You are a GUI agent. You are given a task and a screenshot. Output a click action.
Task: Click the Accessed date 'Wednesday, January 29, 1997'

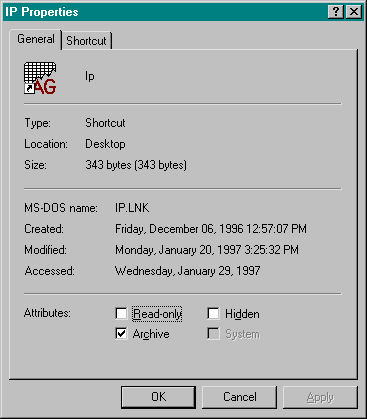click(187, 271)
